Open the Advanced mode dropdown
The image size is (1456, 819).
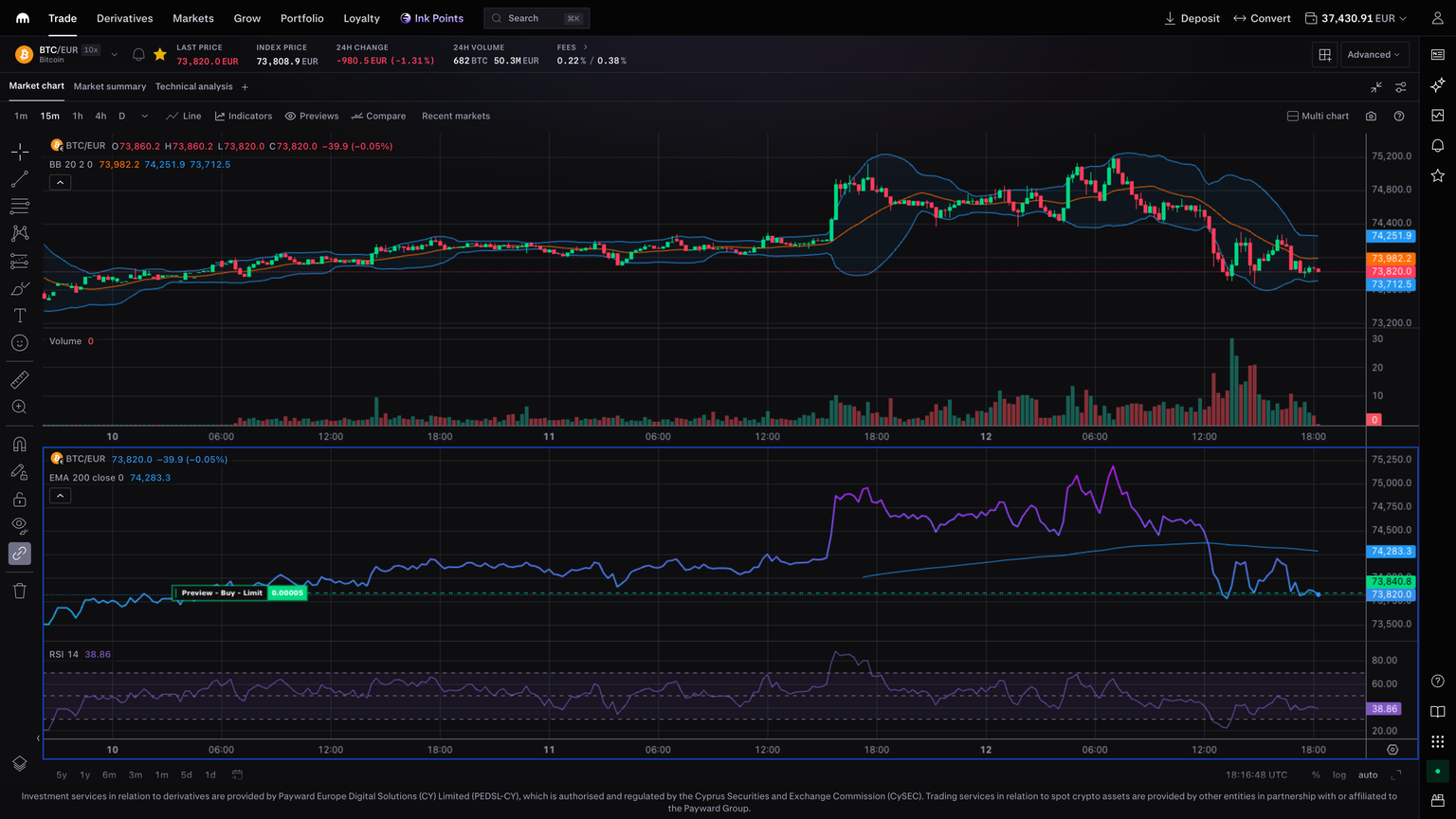pos(1374,55)
